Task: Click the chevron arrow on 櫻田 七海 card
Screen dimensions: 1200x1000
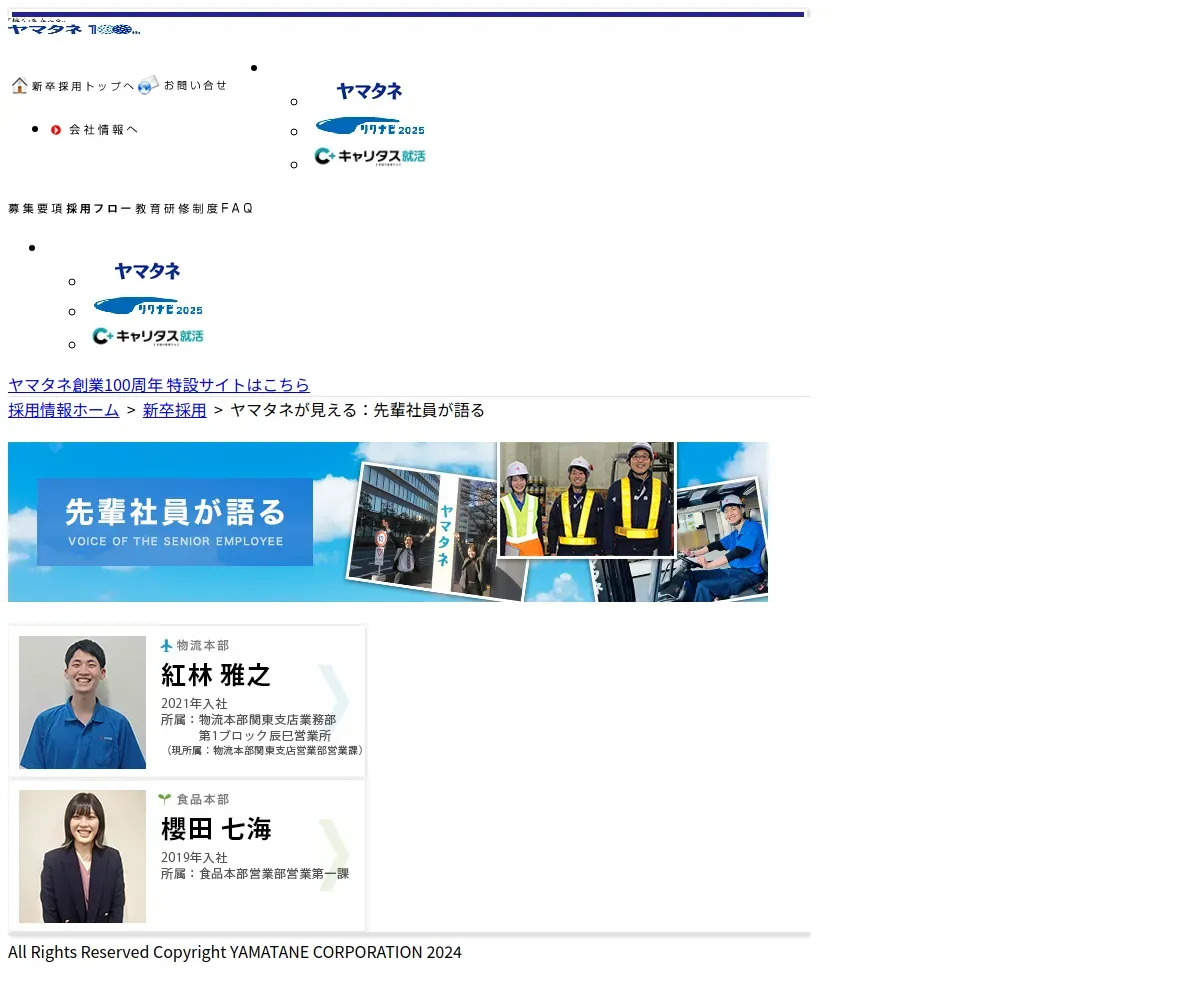Action: tap(335, 854)
